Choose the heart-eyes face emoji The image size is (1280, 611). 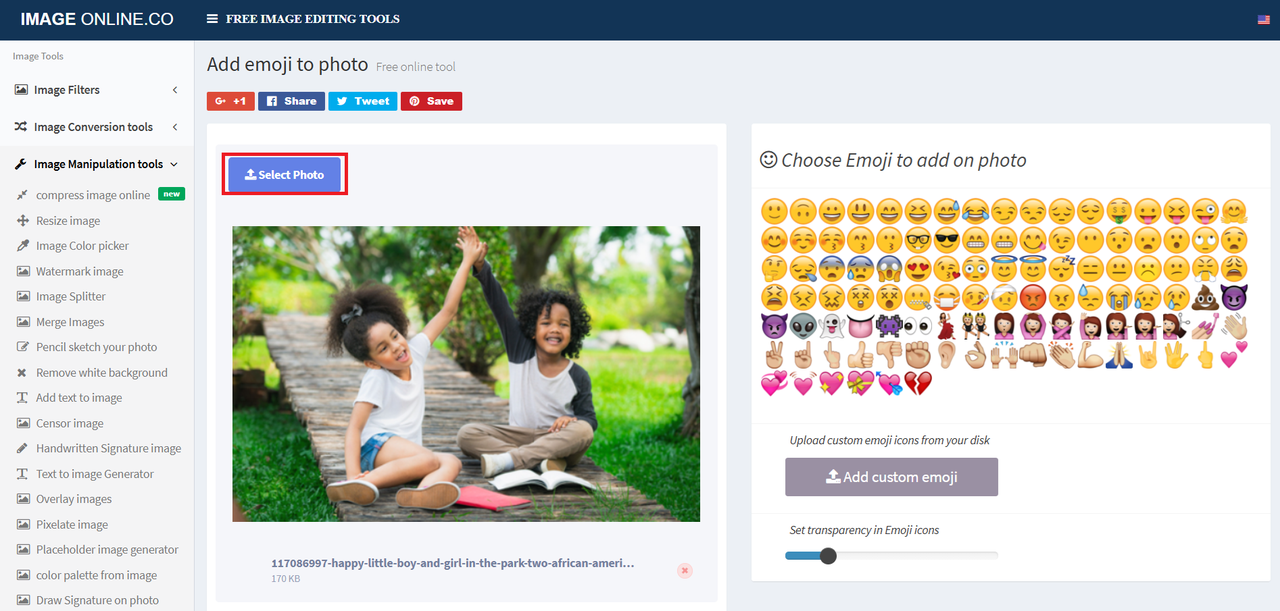pos(917,268)
